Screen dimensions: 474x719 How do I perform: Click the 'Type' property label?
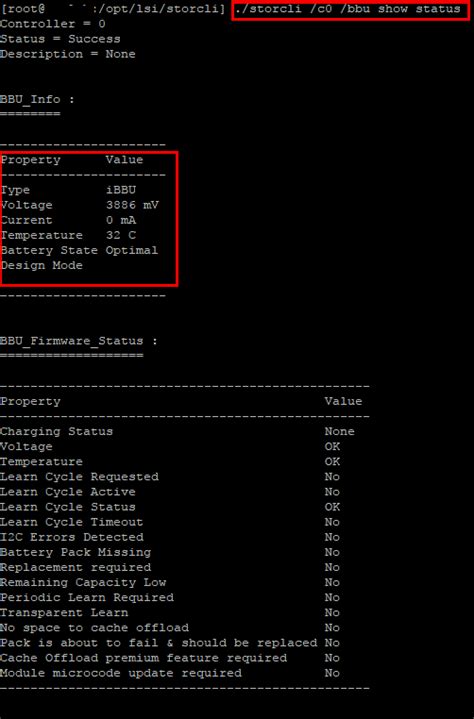(15, 190)
